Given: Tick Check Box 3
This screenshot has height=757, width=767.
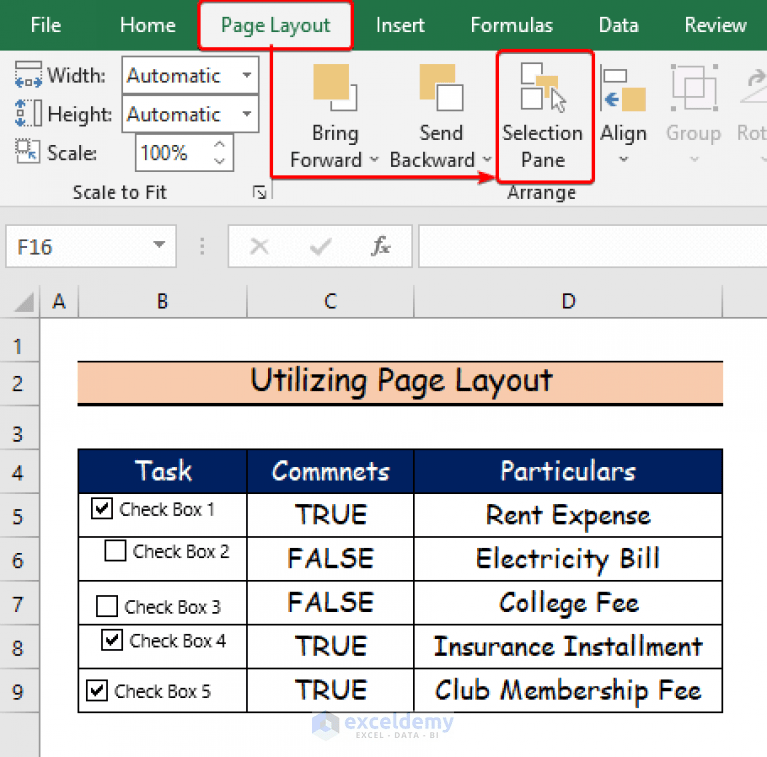Looking at the screenshot, I should point(107,606).
